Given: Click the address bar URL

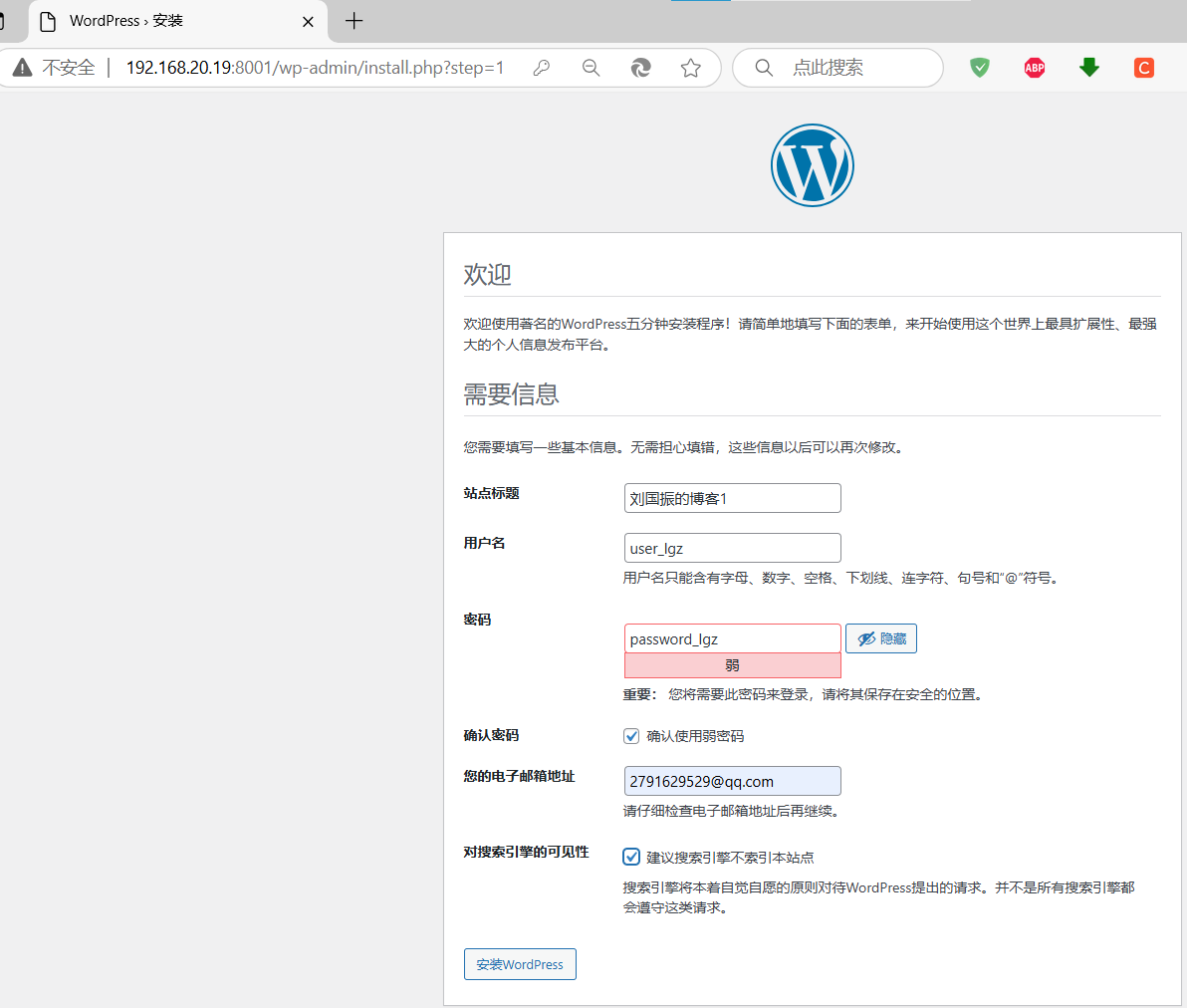Looking at the screenshot, I should [314, 68].
